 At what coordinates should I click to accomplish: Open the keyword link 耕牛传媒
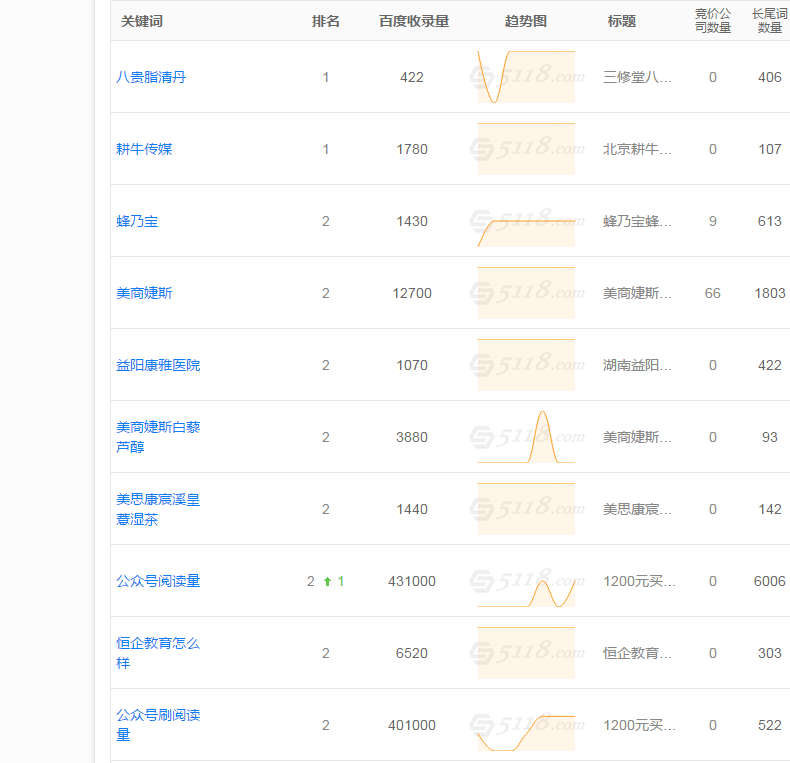[144, 149]
